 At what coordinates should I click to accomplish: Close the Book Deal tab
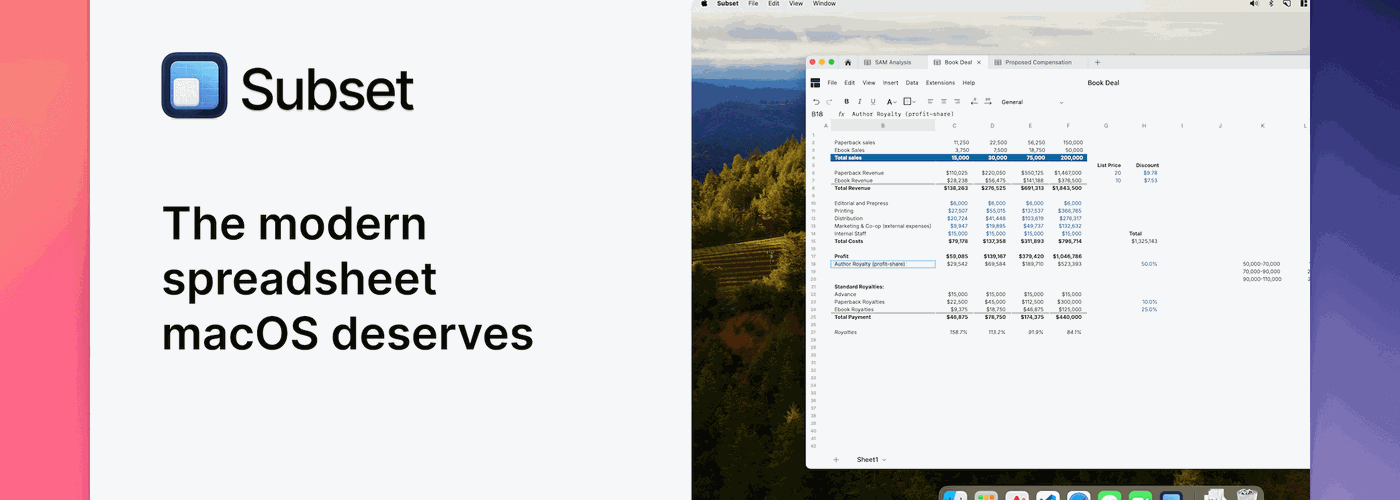(979, 62)
